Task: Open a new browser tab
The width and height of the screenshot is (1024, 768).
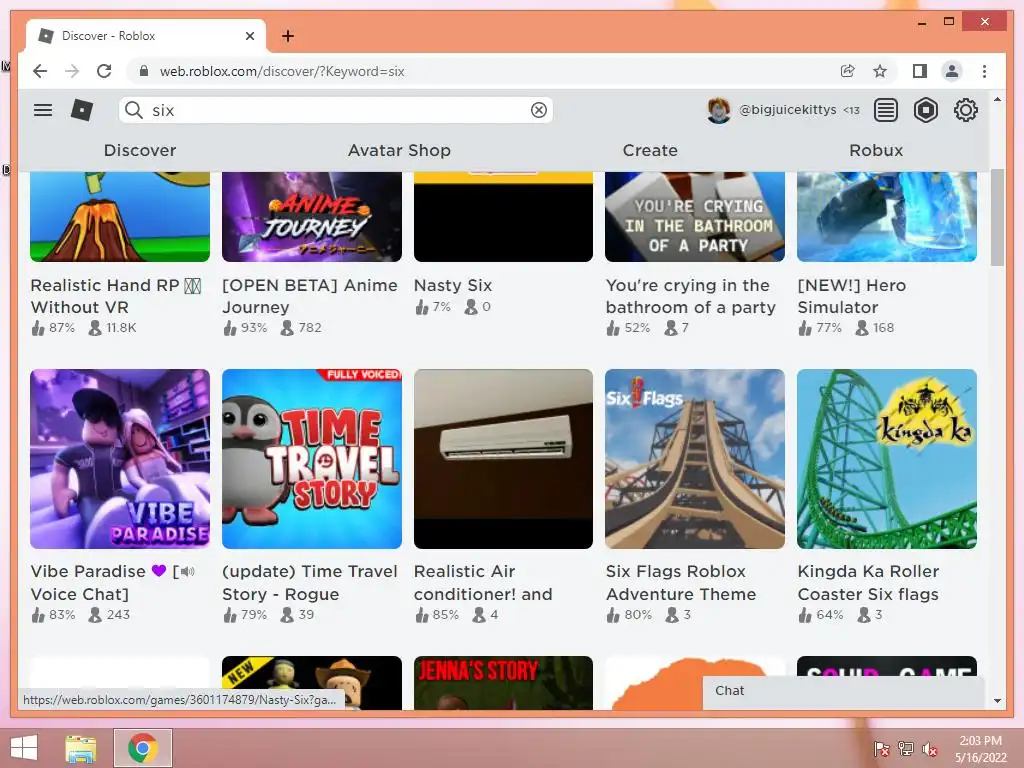Action: tap(288, 36)
